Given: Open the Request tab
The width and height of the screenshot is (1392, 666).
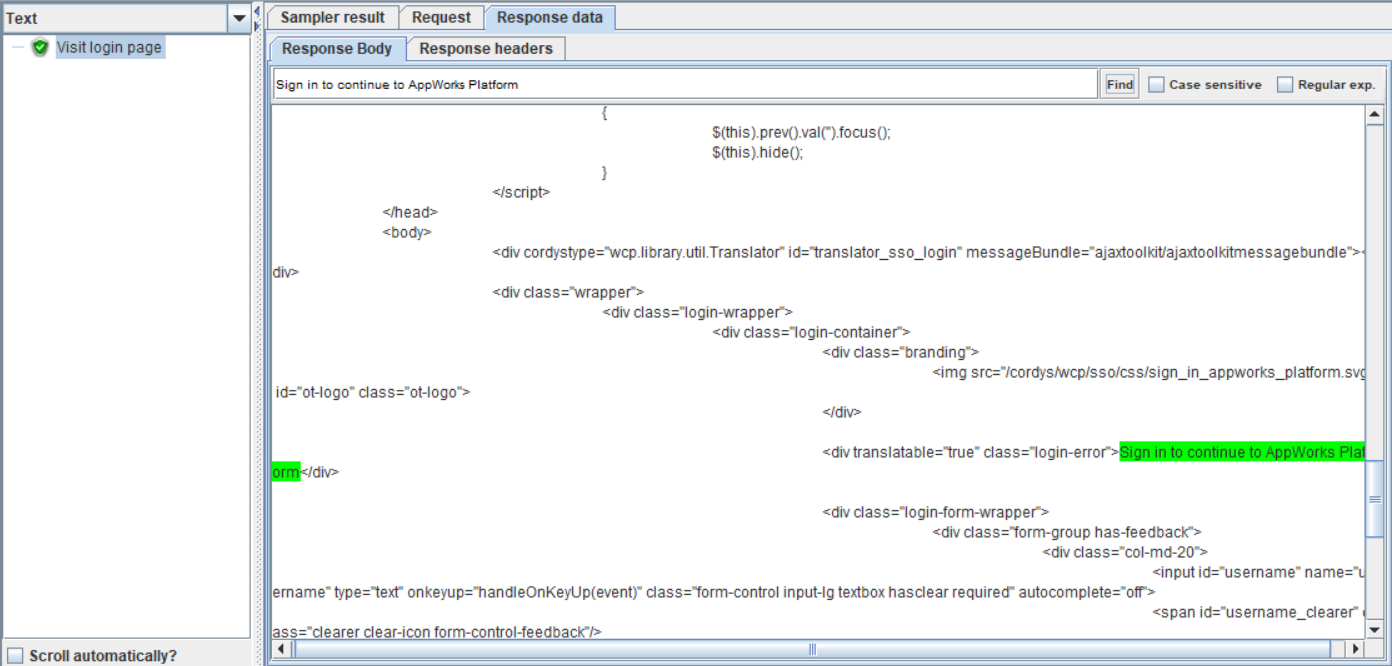Looking at the screenshot, I should coord(441,17).
